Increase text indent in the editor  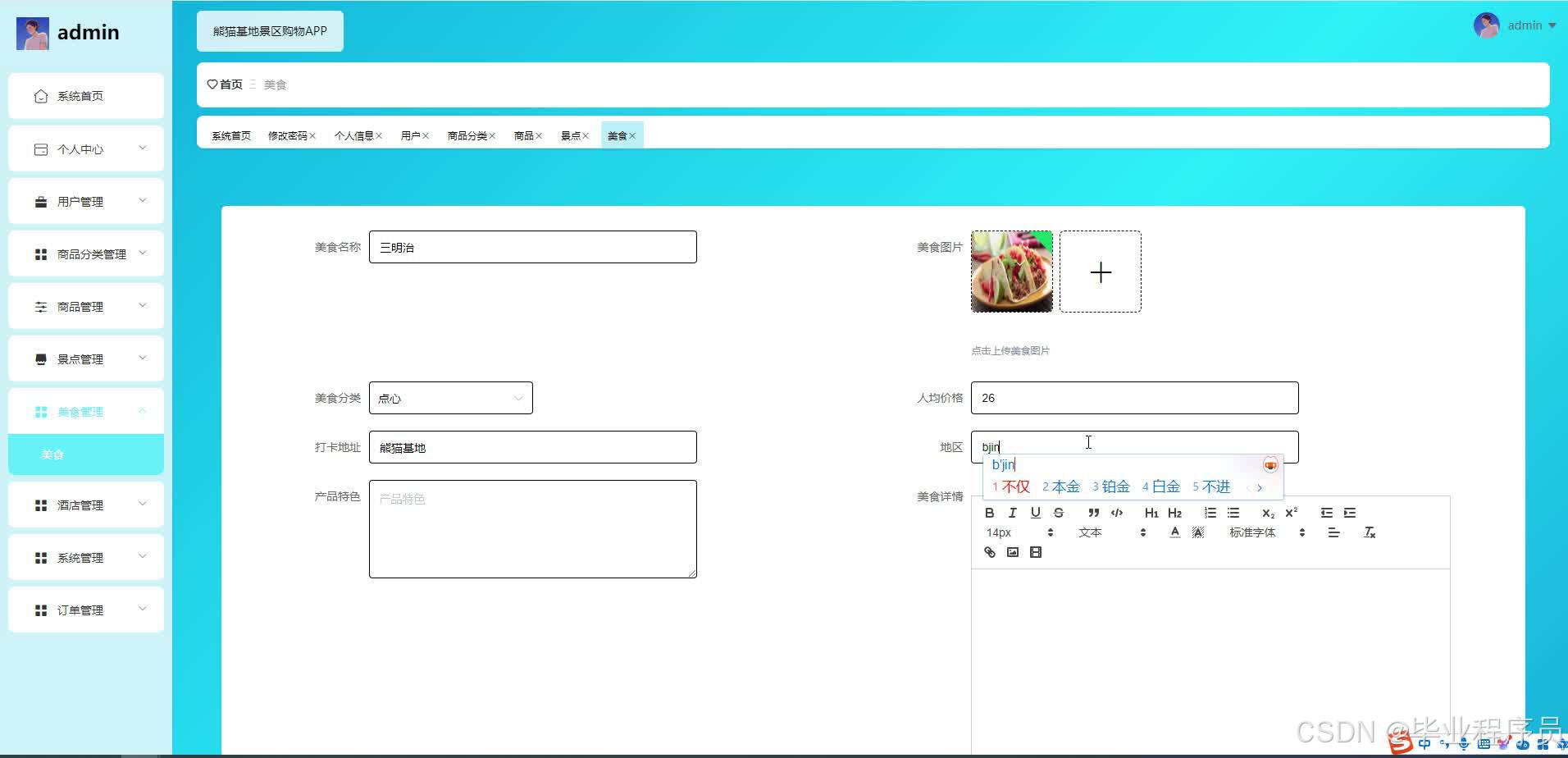click(1349, 513)
